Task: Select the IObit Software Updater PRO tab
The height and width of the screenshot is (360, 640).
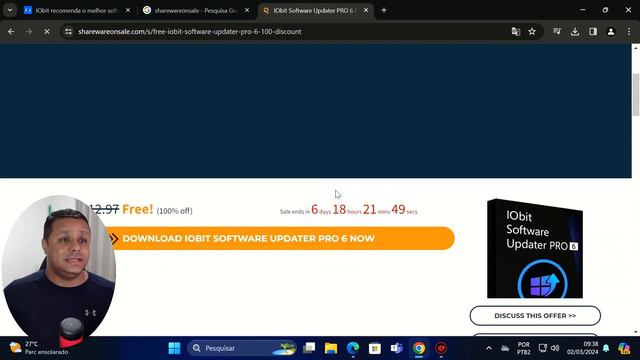Action: 315,11
